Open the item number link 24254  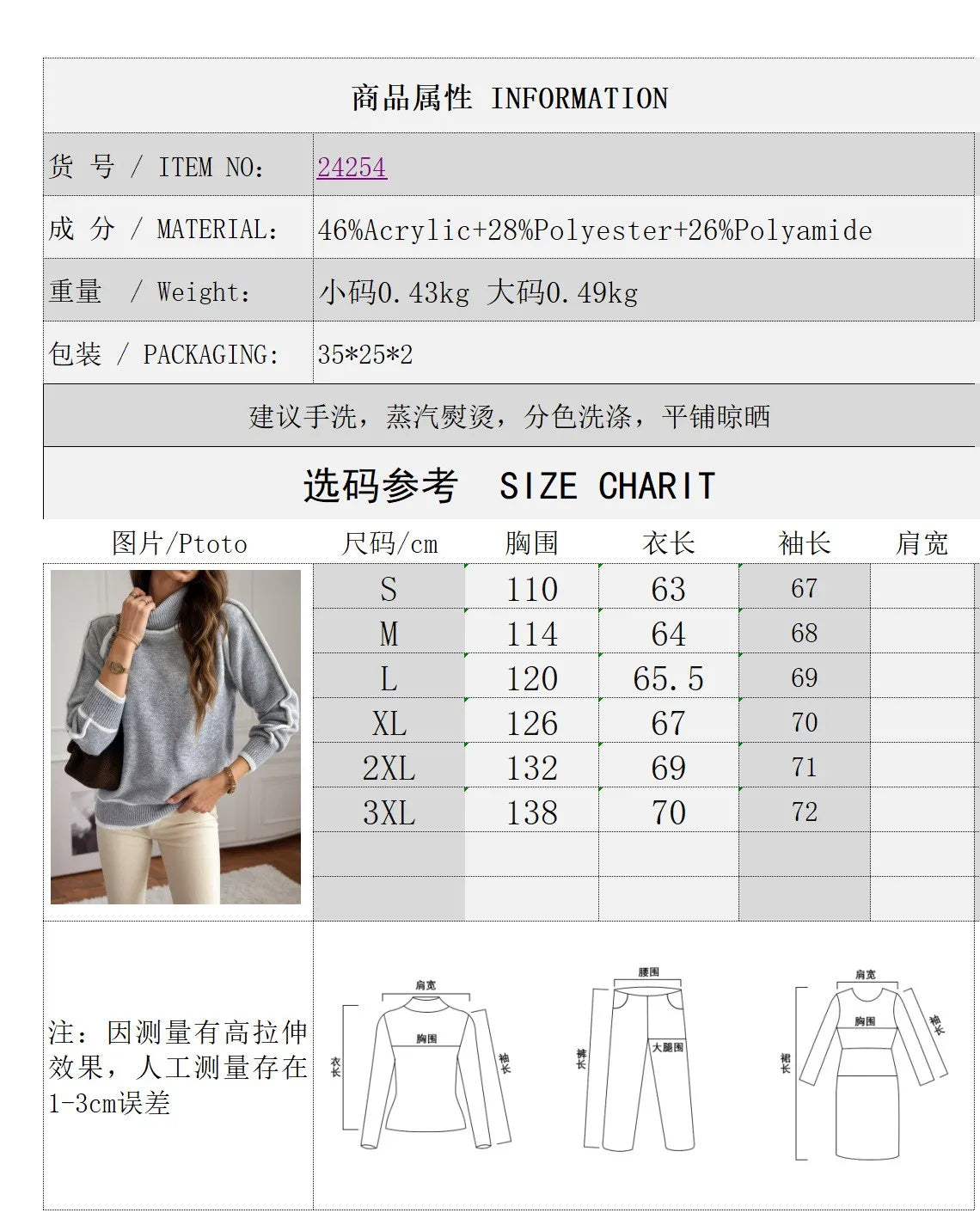(352, 167)
